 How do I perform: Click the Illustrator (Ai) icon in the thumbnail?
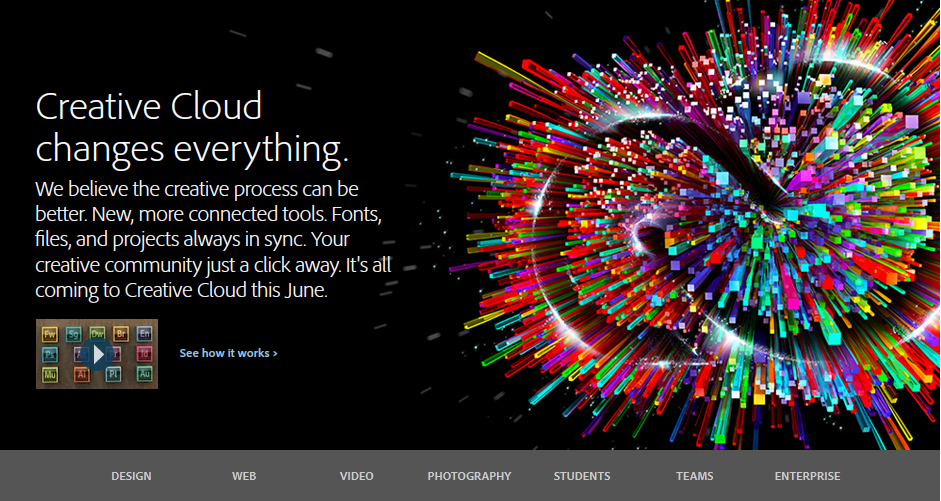pos(82,375)
